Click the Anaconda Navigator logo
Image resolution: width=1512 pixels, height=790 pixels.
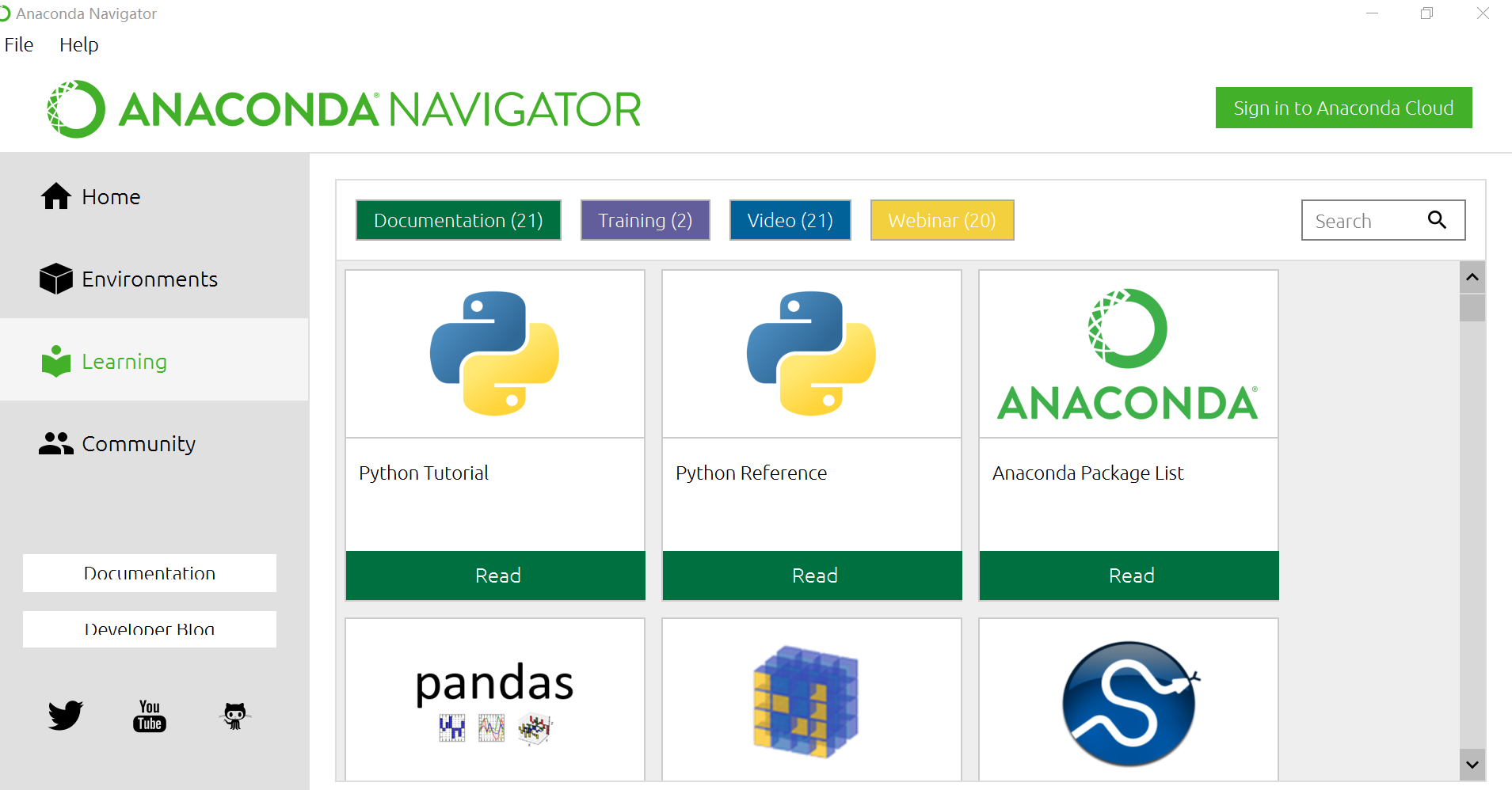pyautogui.click(x=344, y=109)
